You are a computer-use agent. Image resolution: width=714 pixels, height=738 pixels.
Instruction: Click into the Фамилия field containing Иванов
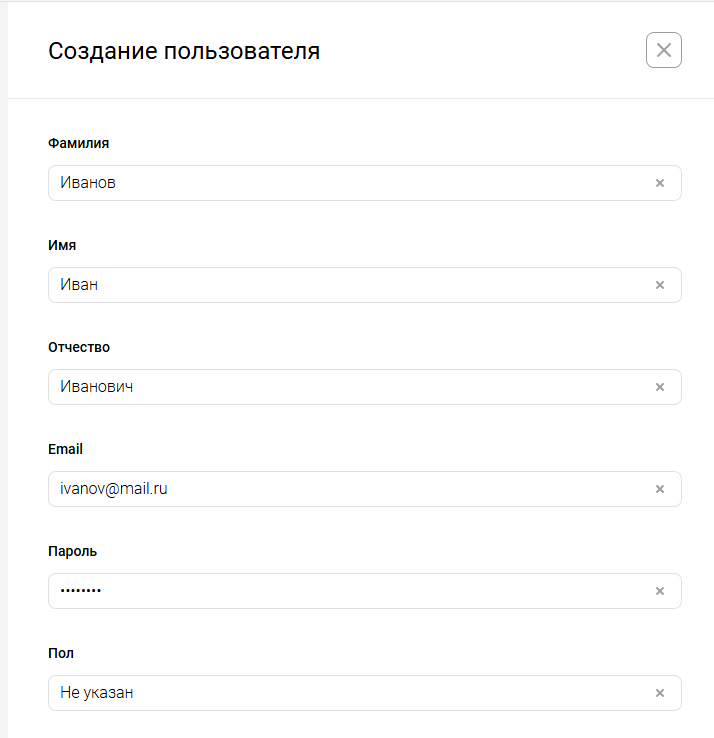coord(340,183)
